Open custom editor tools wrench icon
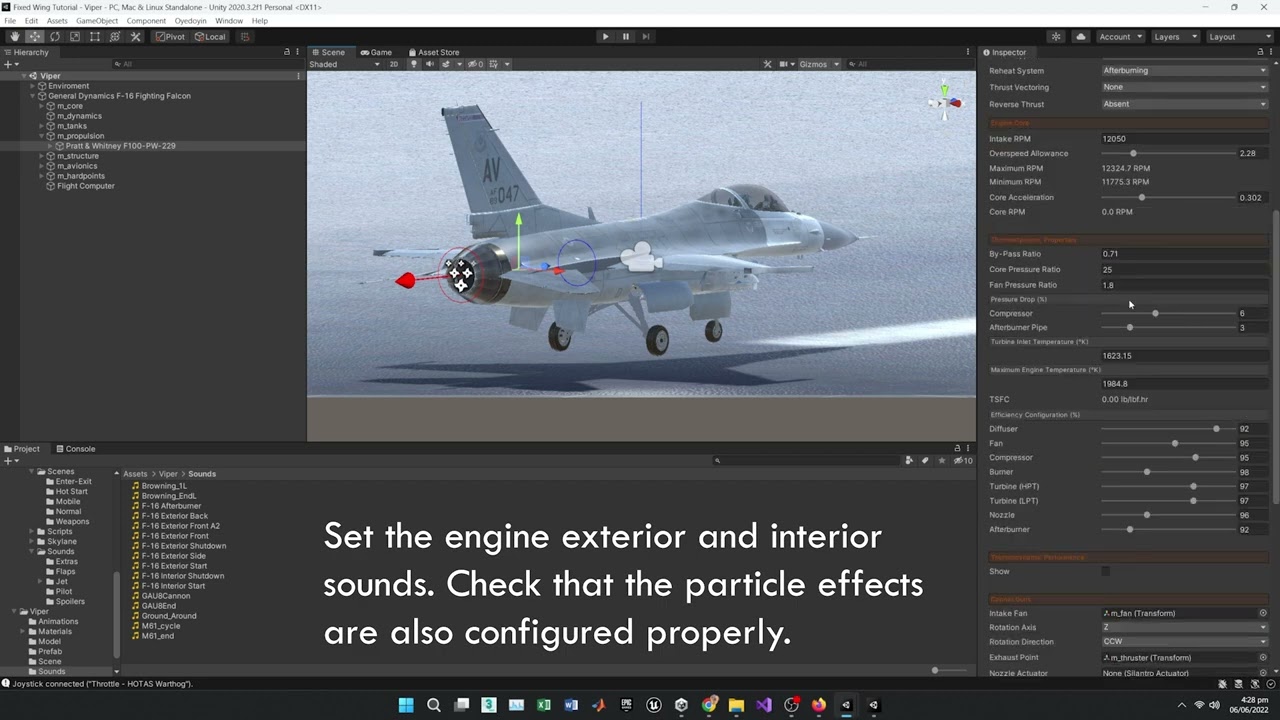Viewport: 1280px width, 720px height. pos(136,37)
